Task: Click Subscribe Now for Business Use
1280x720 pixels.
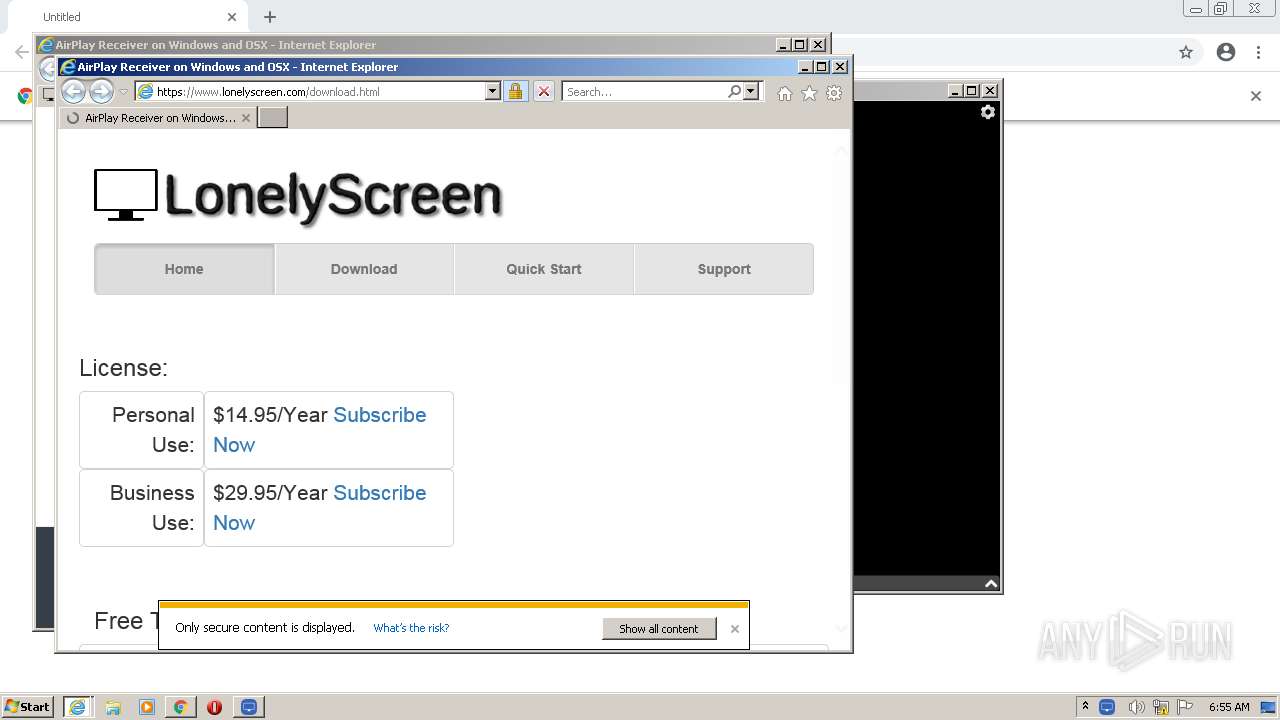Action: pos(379,493)
